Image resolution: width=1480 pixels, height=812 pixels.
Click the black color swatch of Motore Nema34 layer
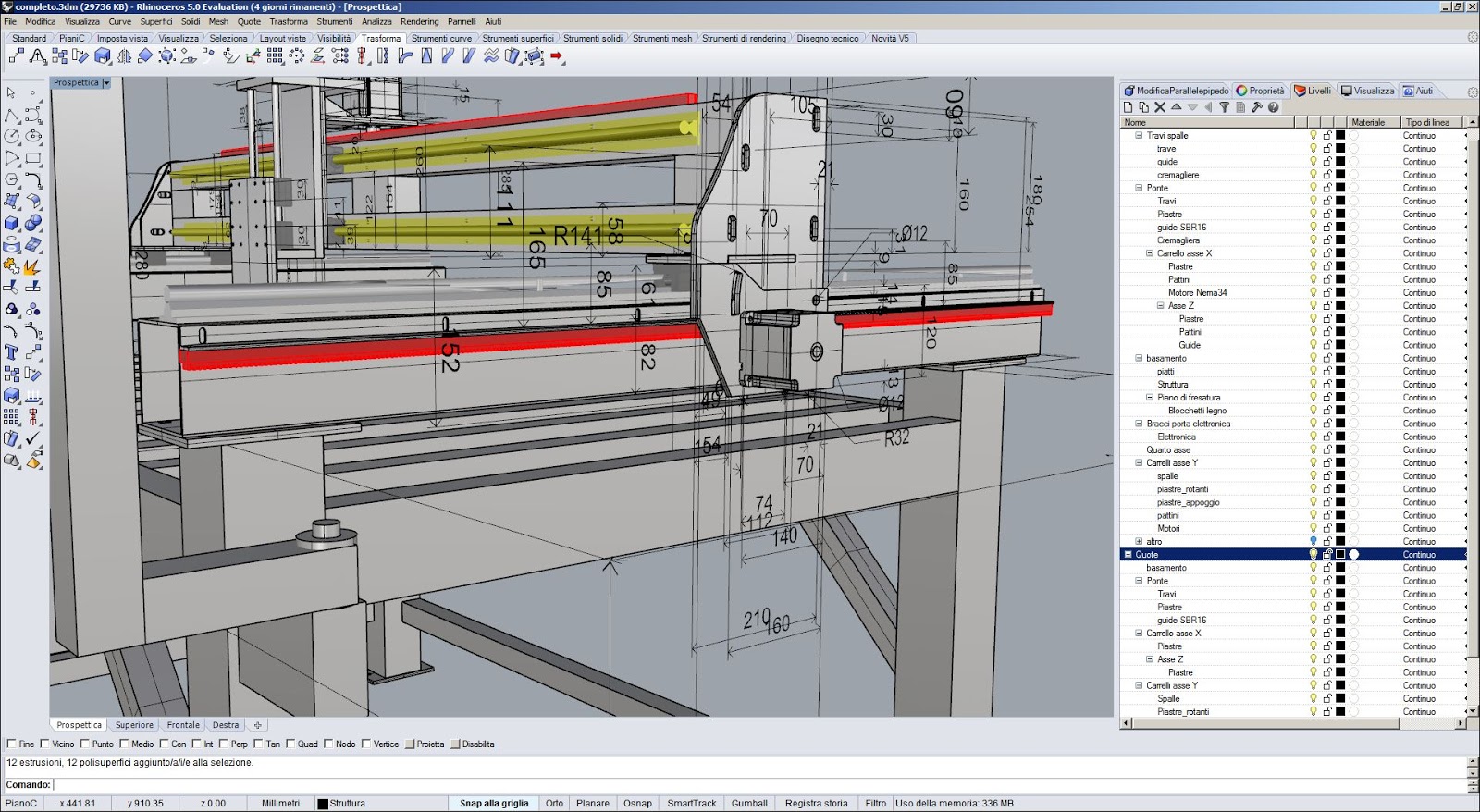[1340, 293]
